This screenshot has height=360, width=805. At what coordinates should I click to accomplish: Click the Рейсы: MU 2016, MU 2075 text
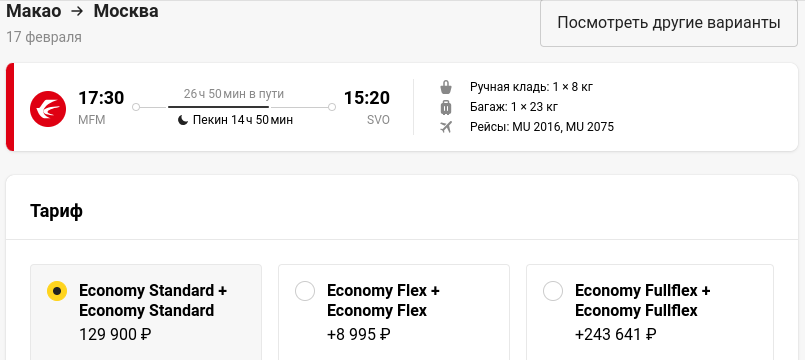(x=542, y=127)
